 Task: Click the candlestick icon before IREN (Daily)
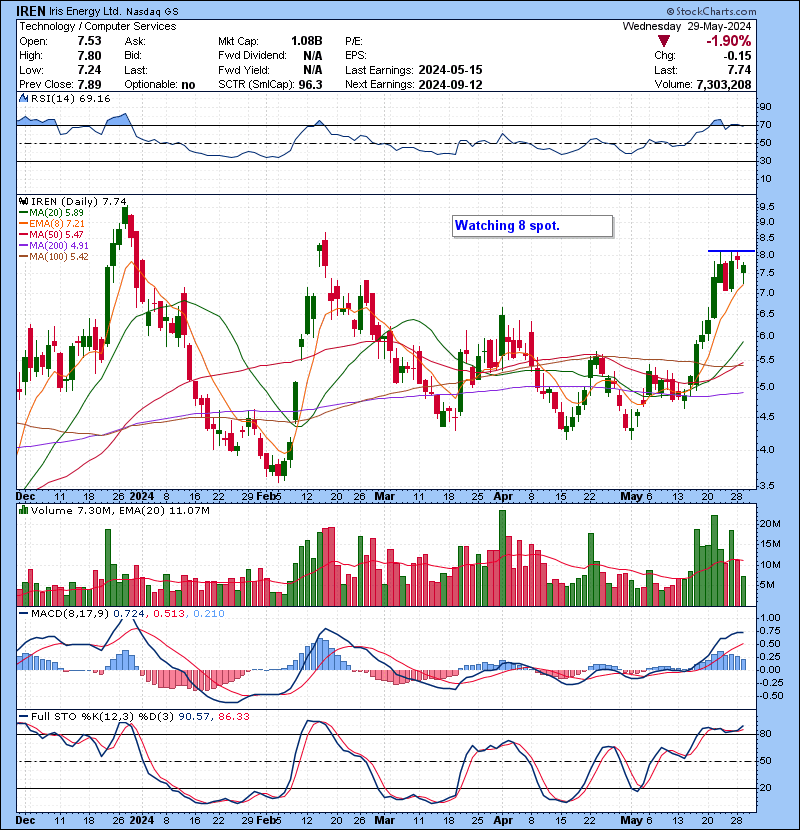click(x=23, y=202)
